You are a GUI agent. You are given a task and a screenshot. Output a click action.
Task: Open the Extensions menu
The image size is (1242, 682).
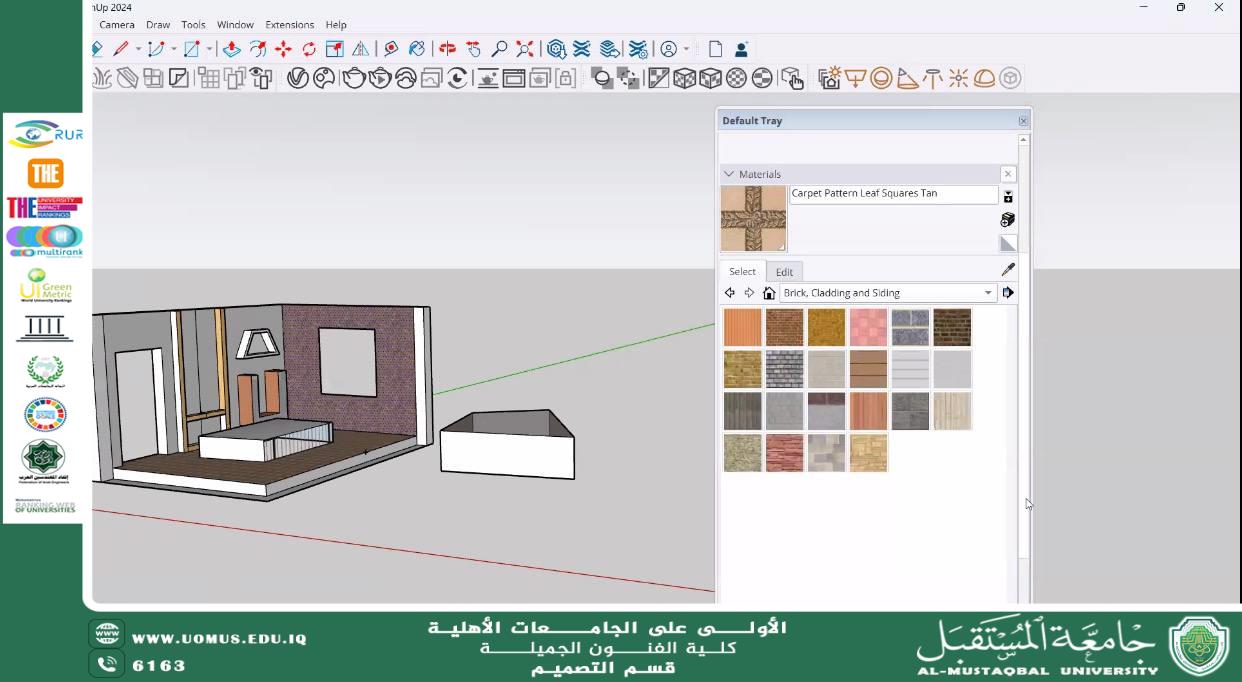(x=289, y=24)
